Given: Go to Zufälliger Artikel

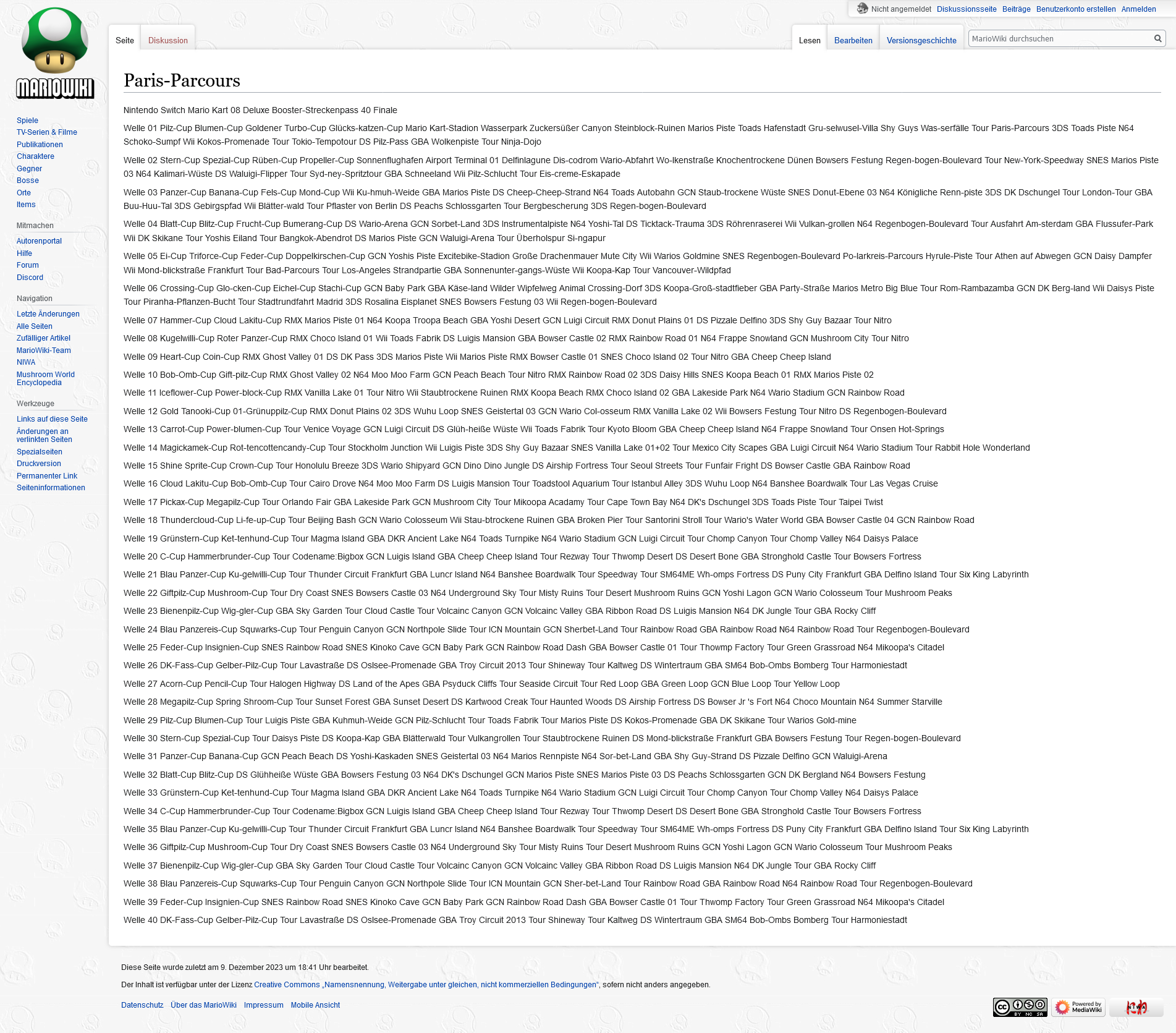Looking at the screenshot, I should [43, 338].
